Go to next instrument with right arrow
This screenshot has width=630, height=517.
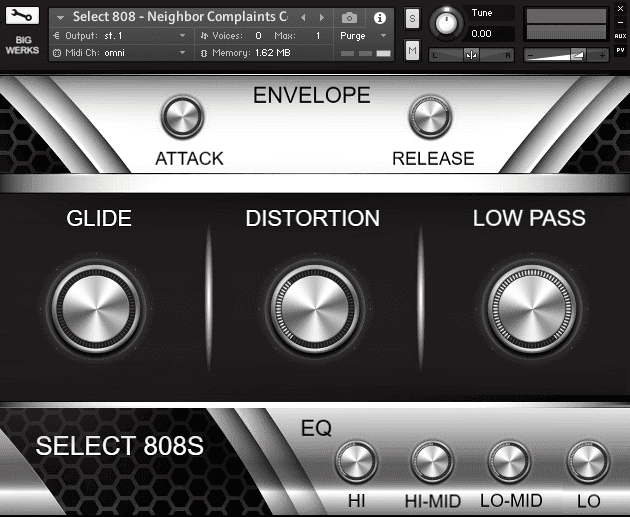(321, 18)
